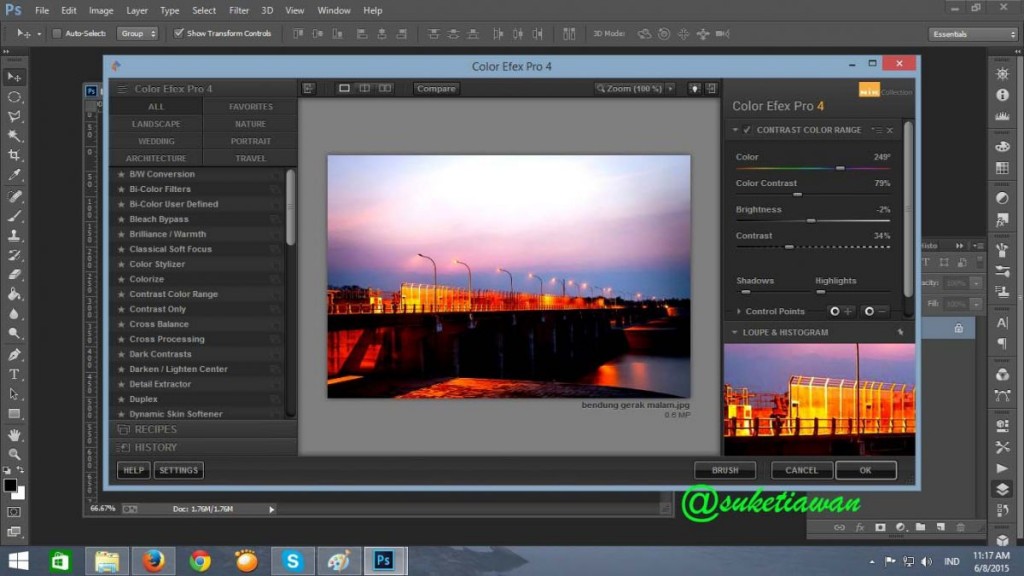
Task: Disable the Contrast Color Range filter checkmark
Action: click(747, 130)
